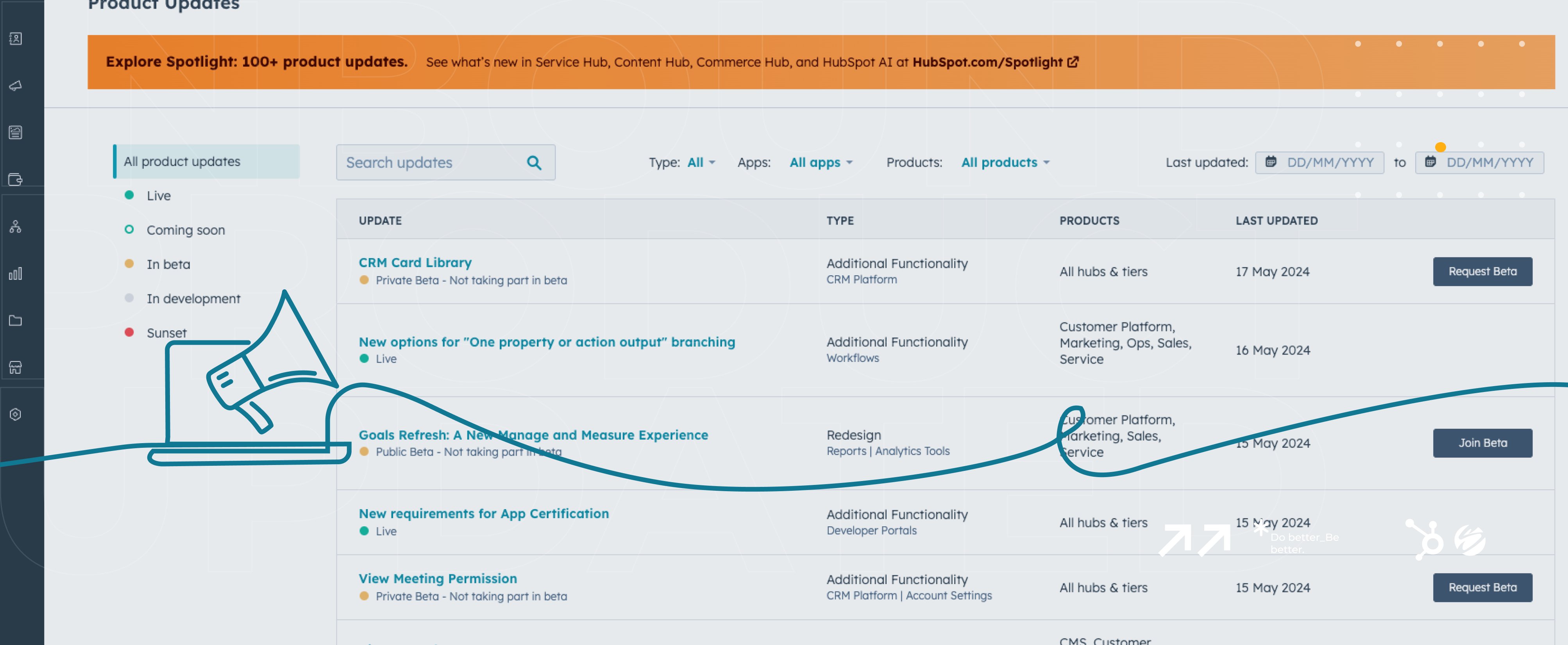Viewport: 1568px width, 645px height.
Task: Select the All product updates tab
Action: point(182,161)
